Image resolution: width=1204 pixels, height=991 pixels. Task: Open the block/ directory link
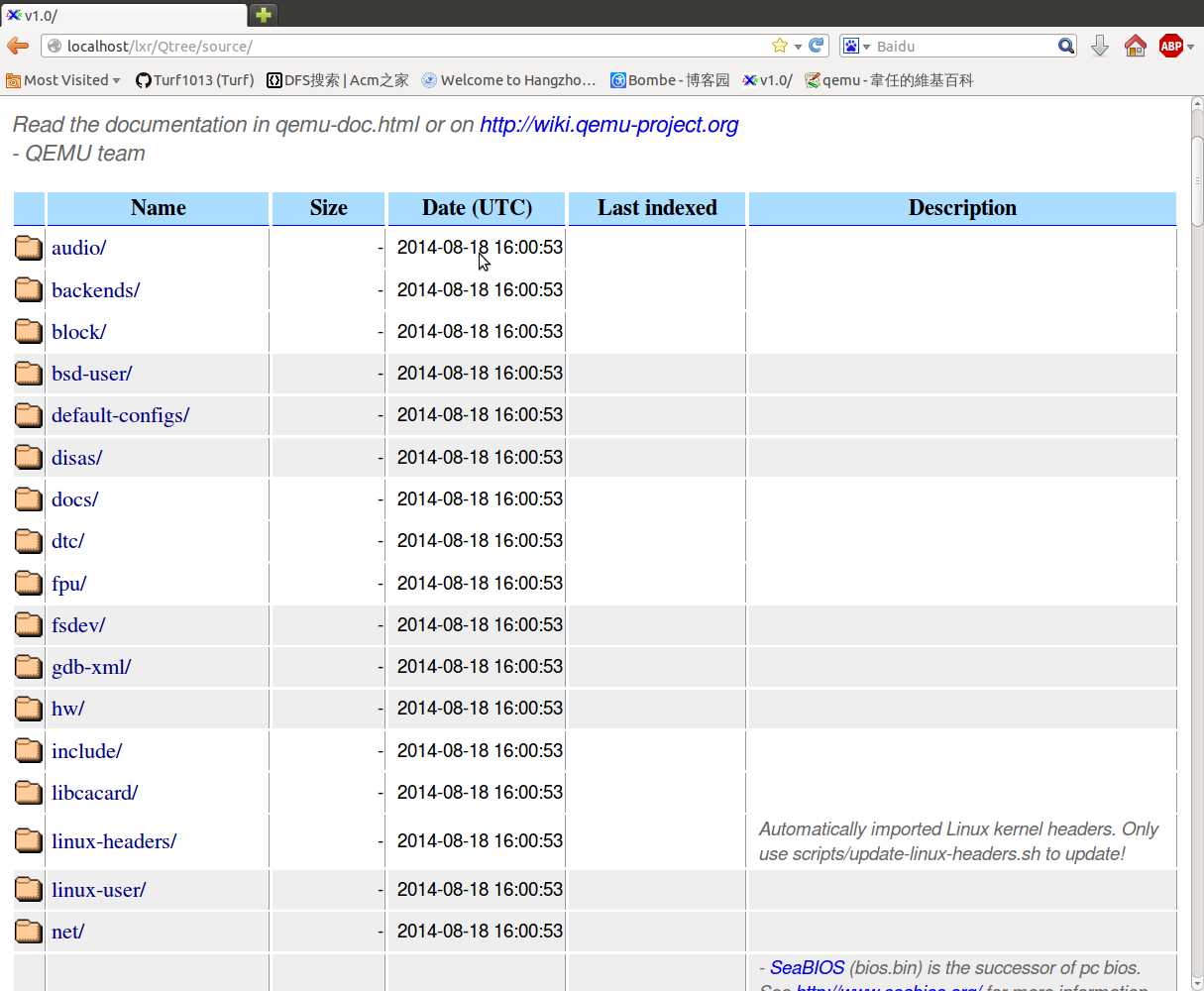79,331
